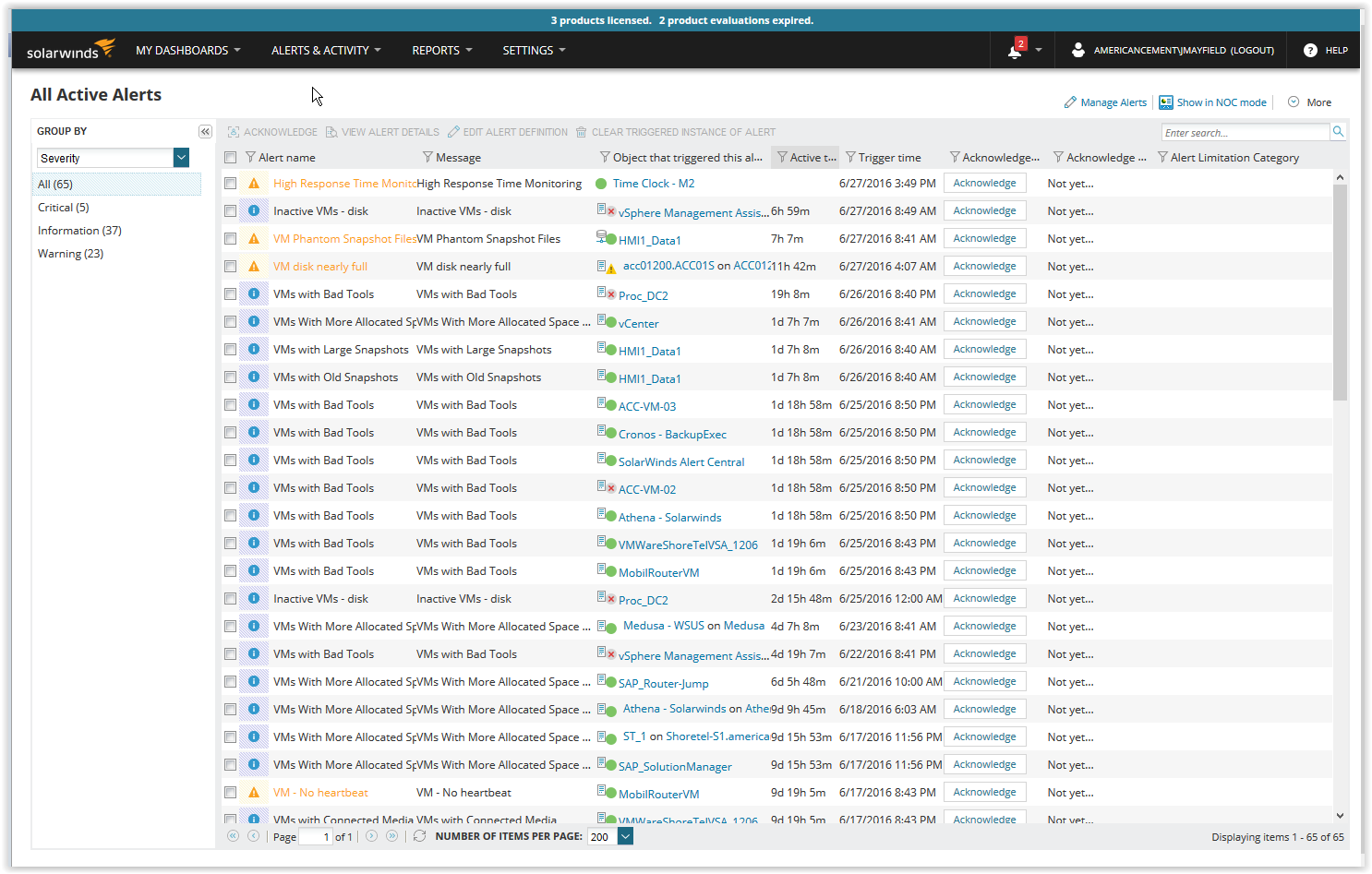The image size is (1372, 874).
Task: Acknowledge the VM disk nearly full alert
Action: (984, 267)
